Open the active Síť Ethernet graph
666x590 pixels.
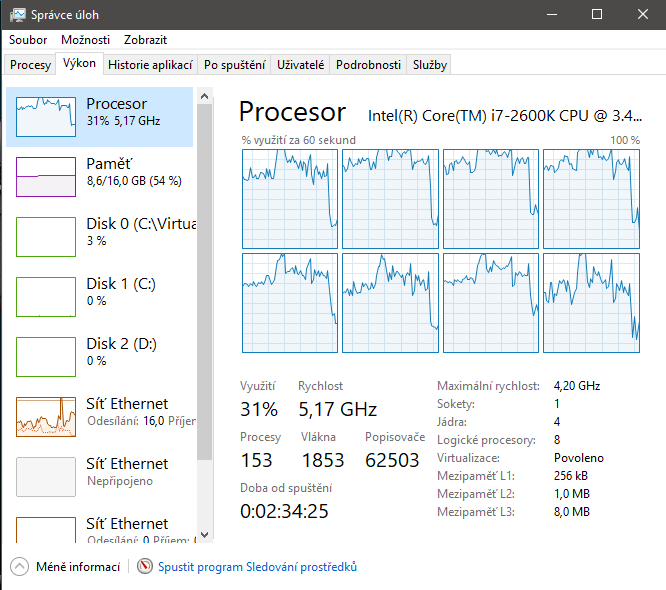pos(46,417)
